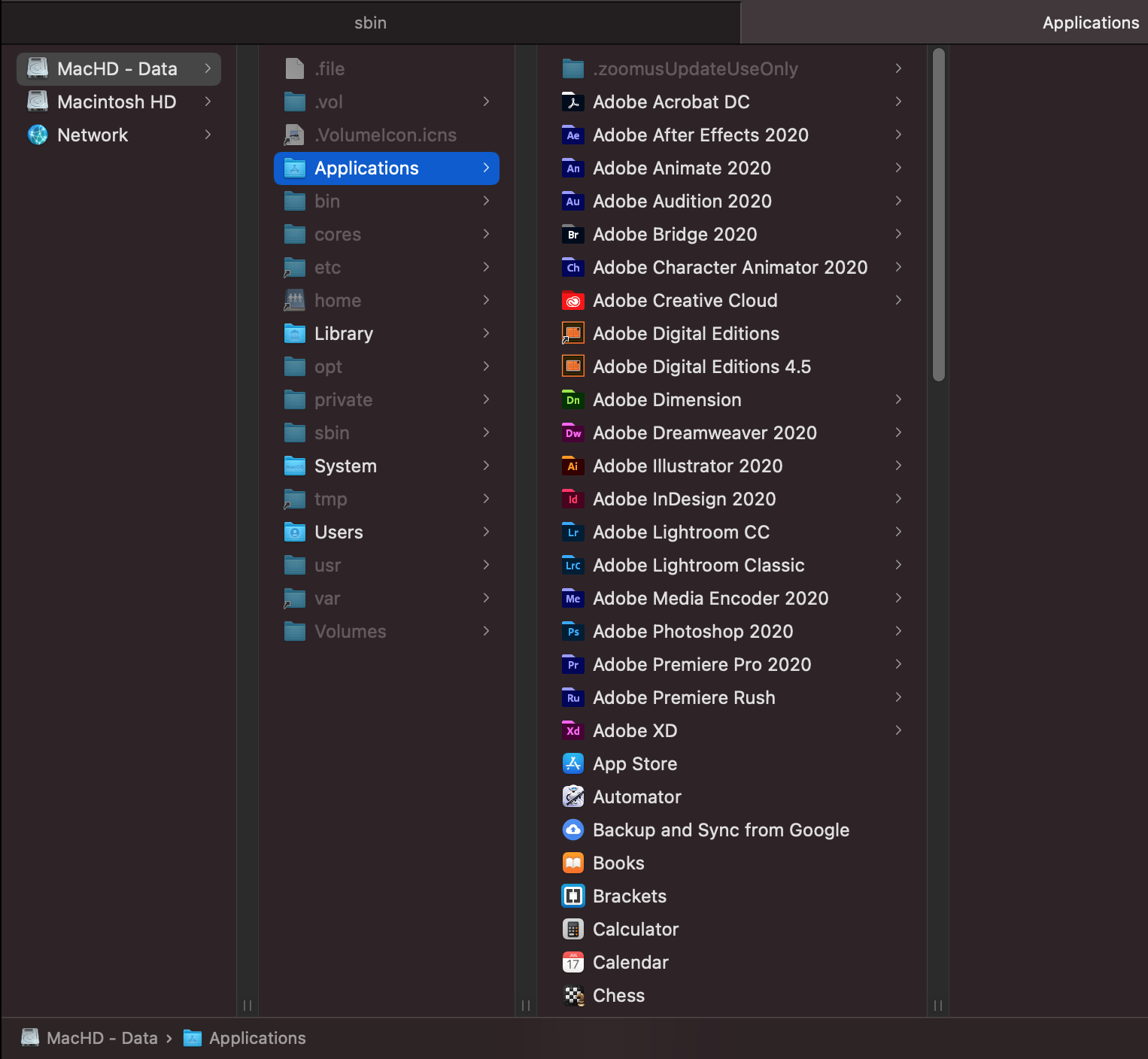Select the Adobe Digital Editions 4.5 icon
Screen dimensions: 1148x1059
click(573, 366)
